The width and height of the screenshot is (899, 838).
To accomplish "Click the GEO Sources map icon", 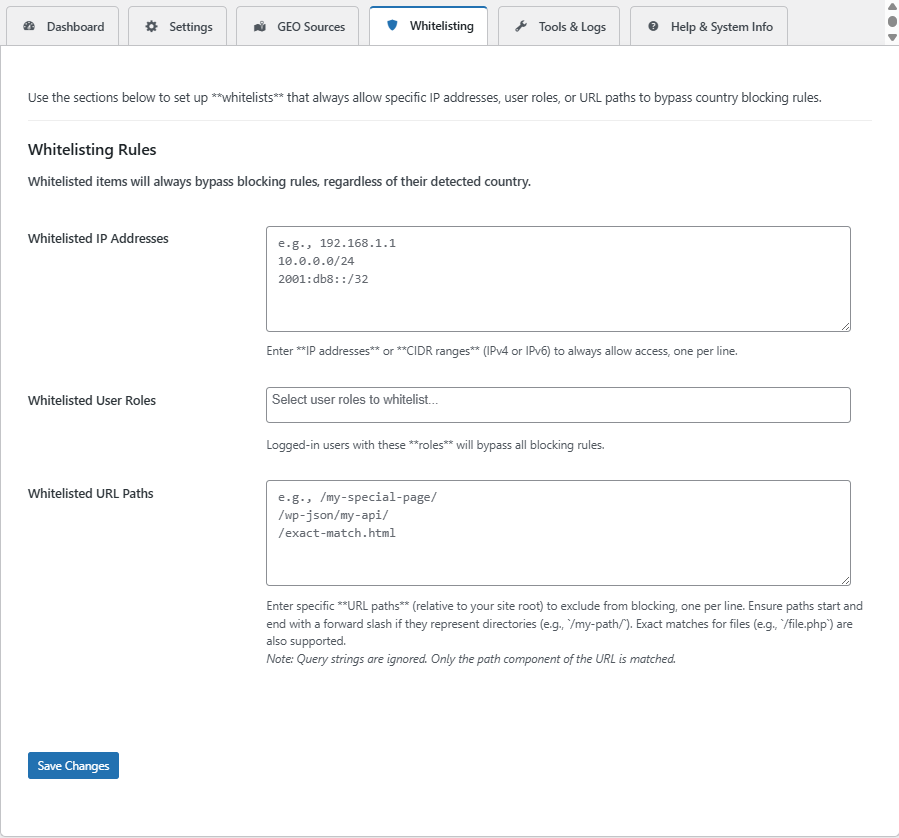I will [260, 27].
